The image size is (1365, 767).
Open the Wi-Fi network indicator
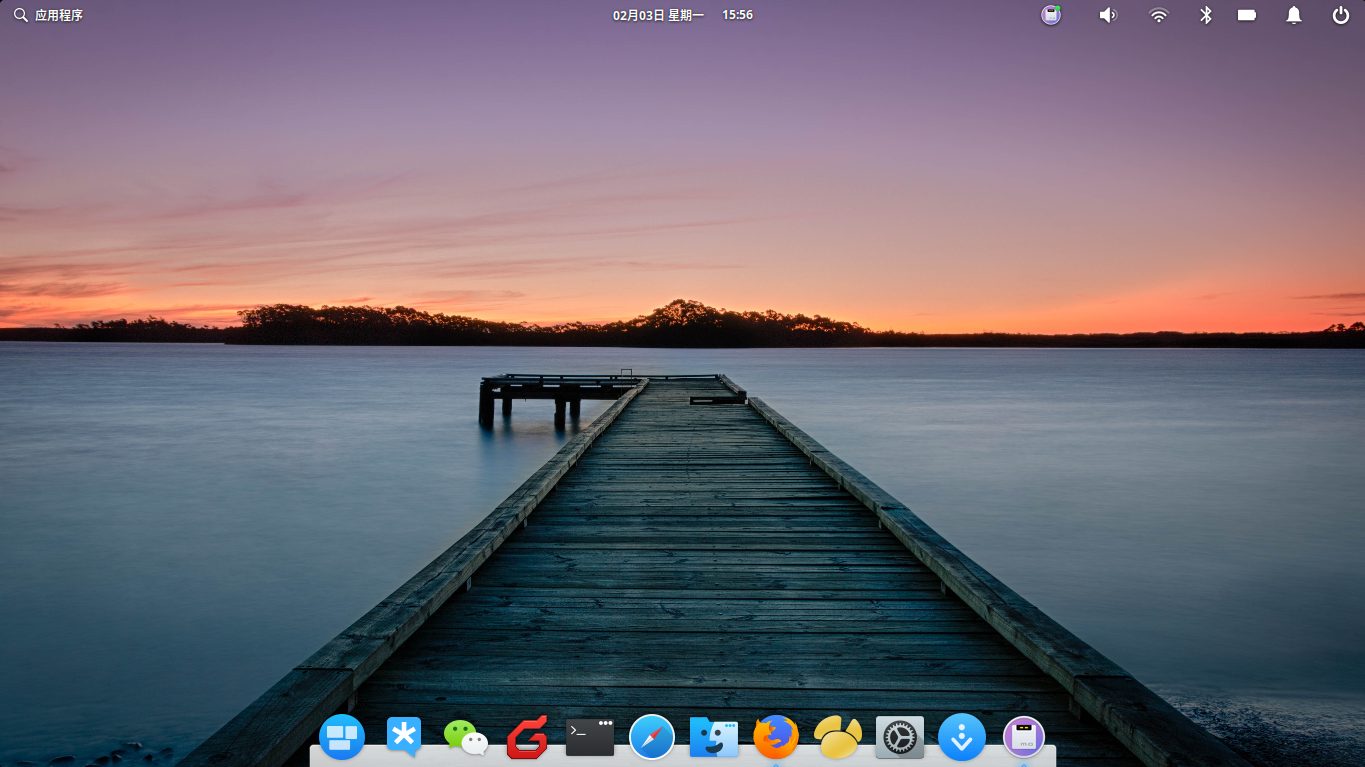pos(1158,15)
